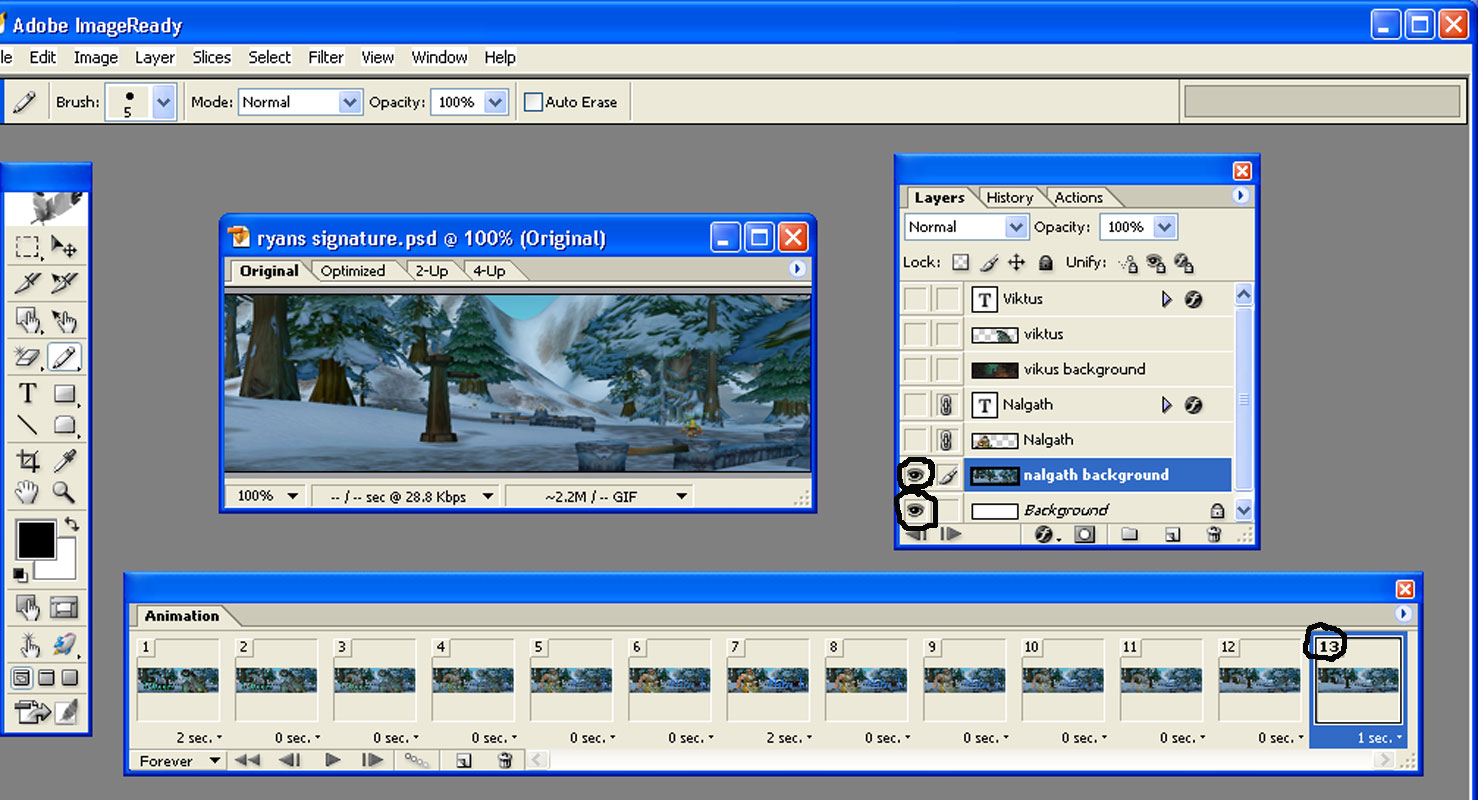Open the Slices menu

[x=212, y=57]
